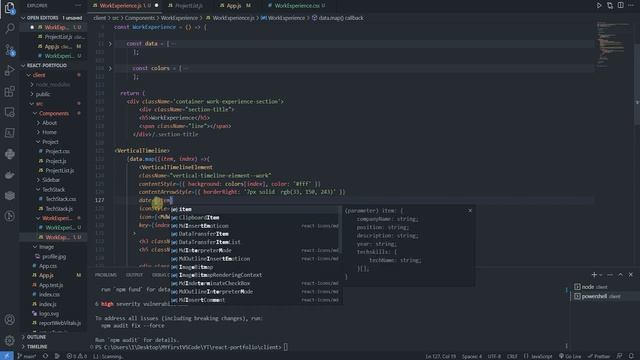Image resolution: width=640 pixels, height=360 pixels.
Task: Open Explorer panel ellipsis menu
Action: coord(78,6)
